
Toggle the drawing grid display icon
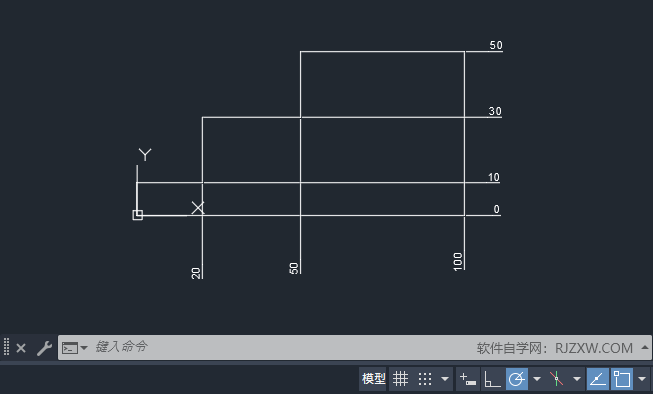(400, 379)
